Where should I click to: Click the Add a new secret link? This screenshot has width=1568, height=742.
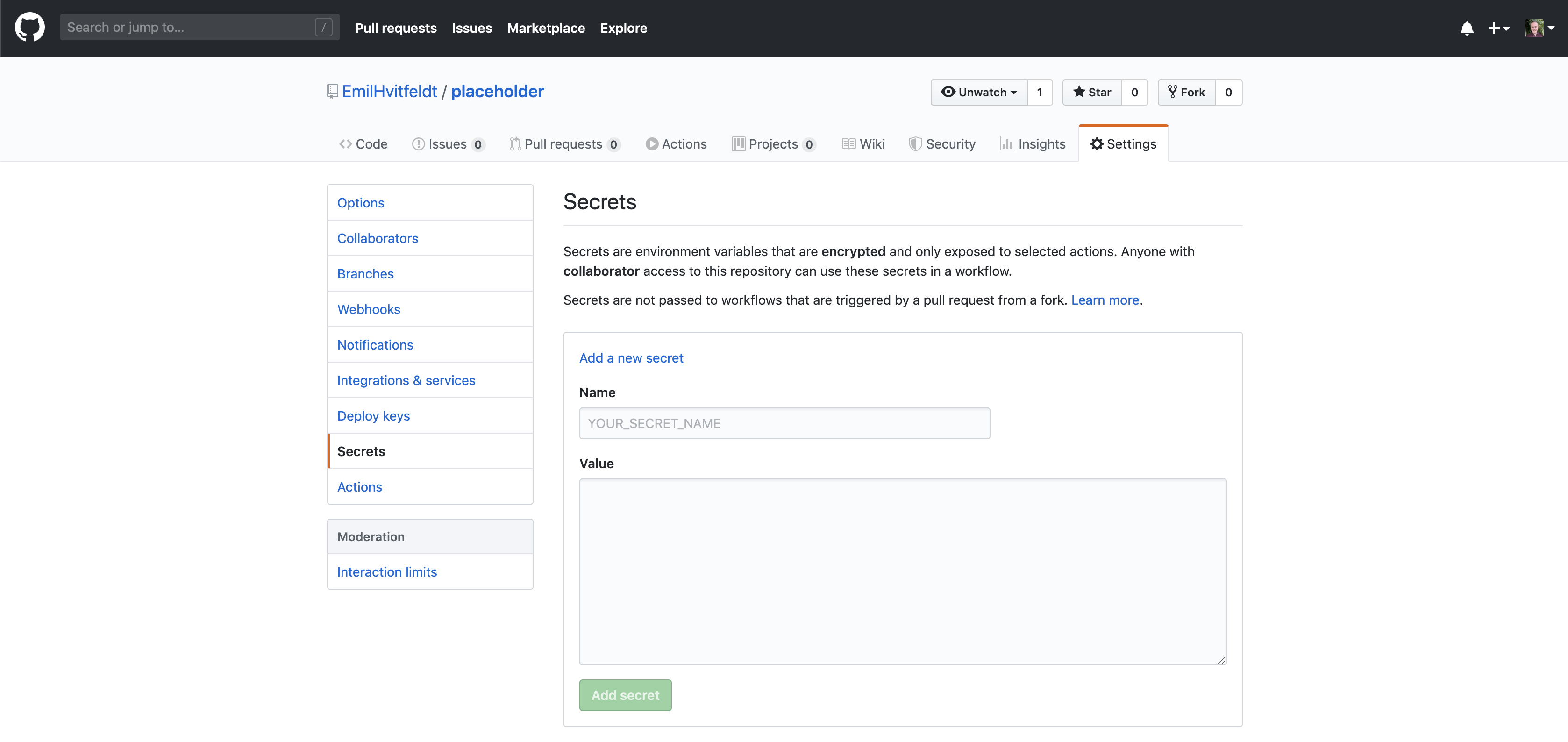click(631, 358)
